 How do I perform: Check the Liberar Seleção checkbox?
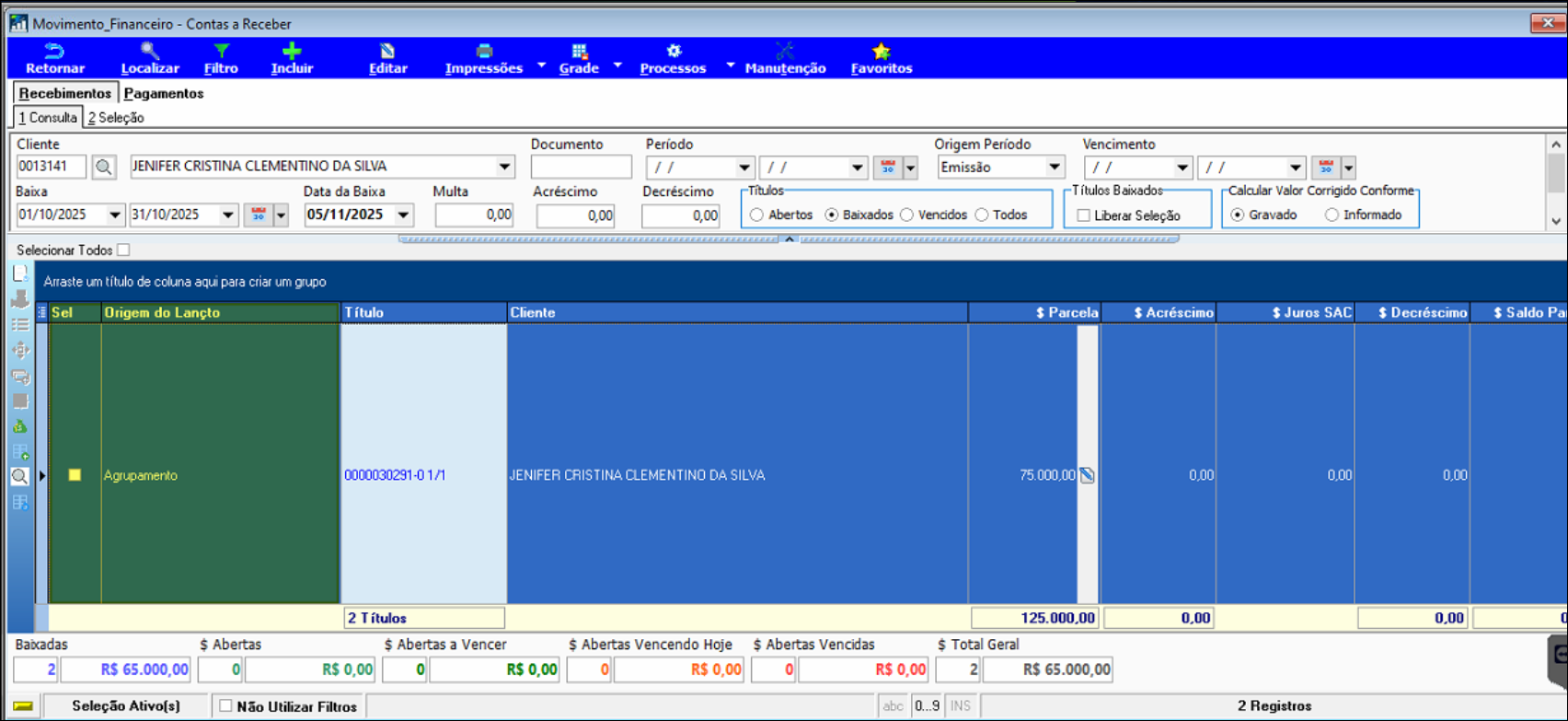click(1084, 215)
